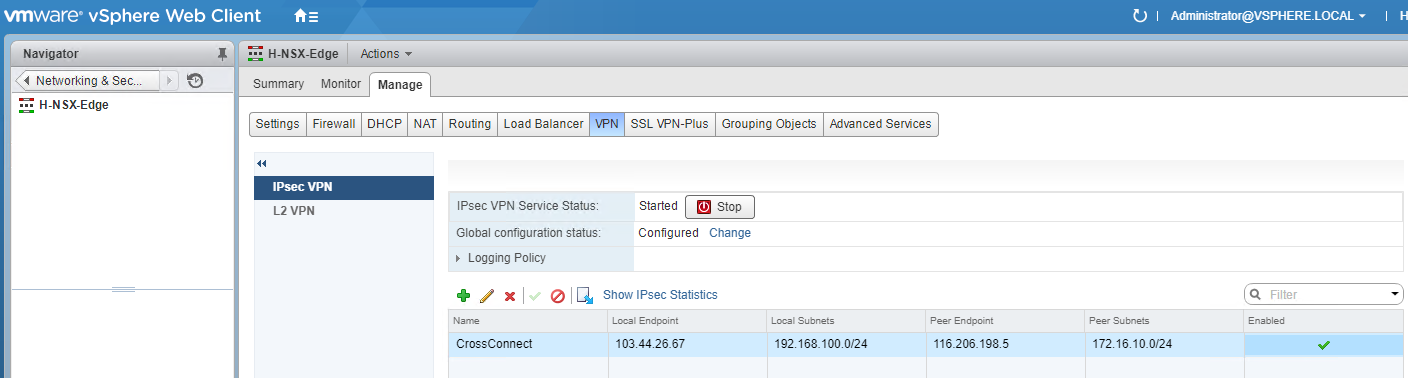The width and height of the screenshot is (1408, 378).
Task: Open the Advanced Services sub-tab
Action: [880, 124]
